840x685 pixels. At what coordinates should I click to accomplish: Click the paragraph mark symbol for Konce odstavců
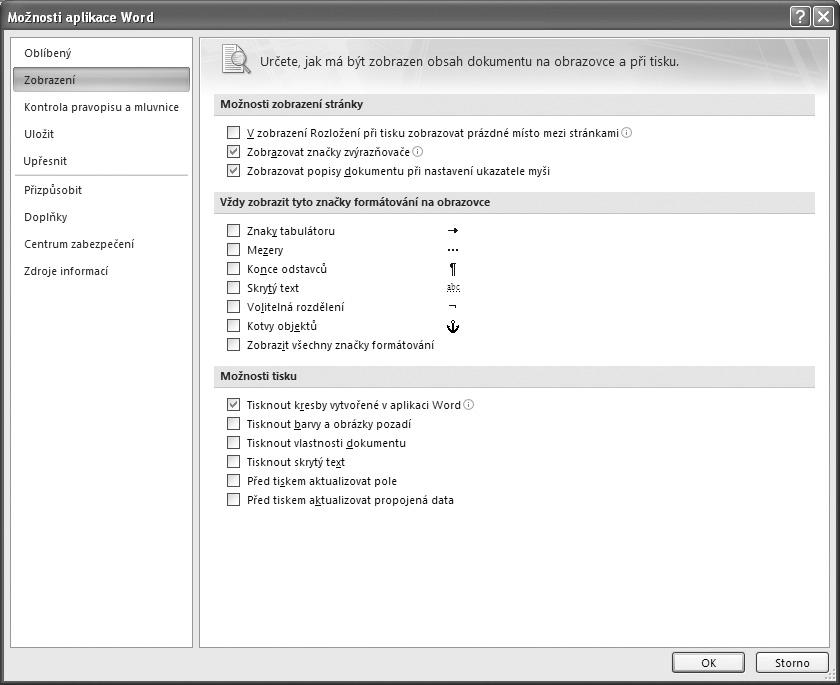coord(453,269)
